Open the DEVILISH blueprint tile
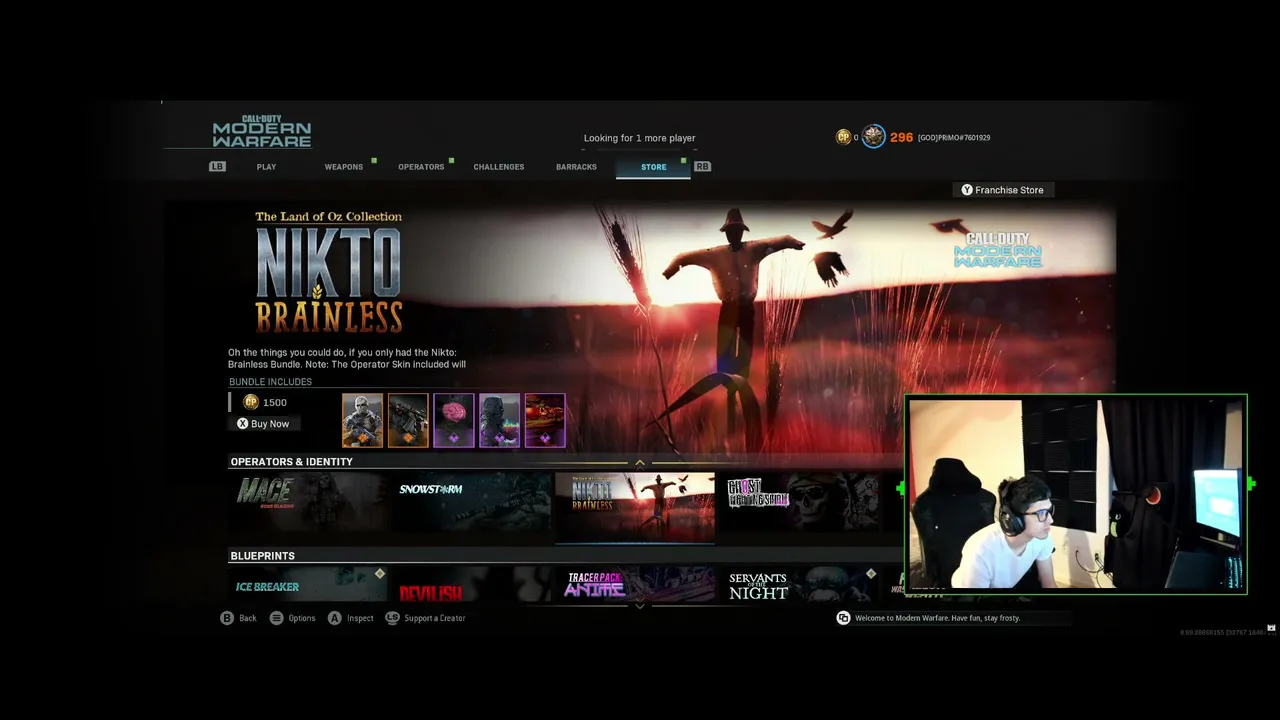Image resolution: width=1280 pixels, height=720 pixels. point(471,585)
